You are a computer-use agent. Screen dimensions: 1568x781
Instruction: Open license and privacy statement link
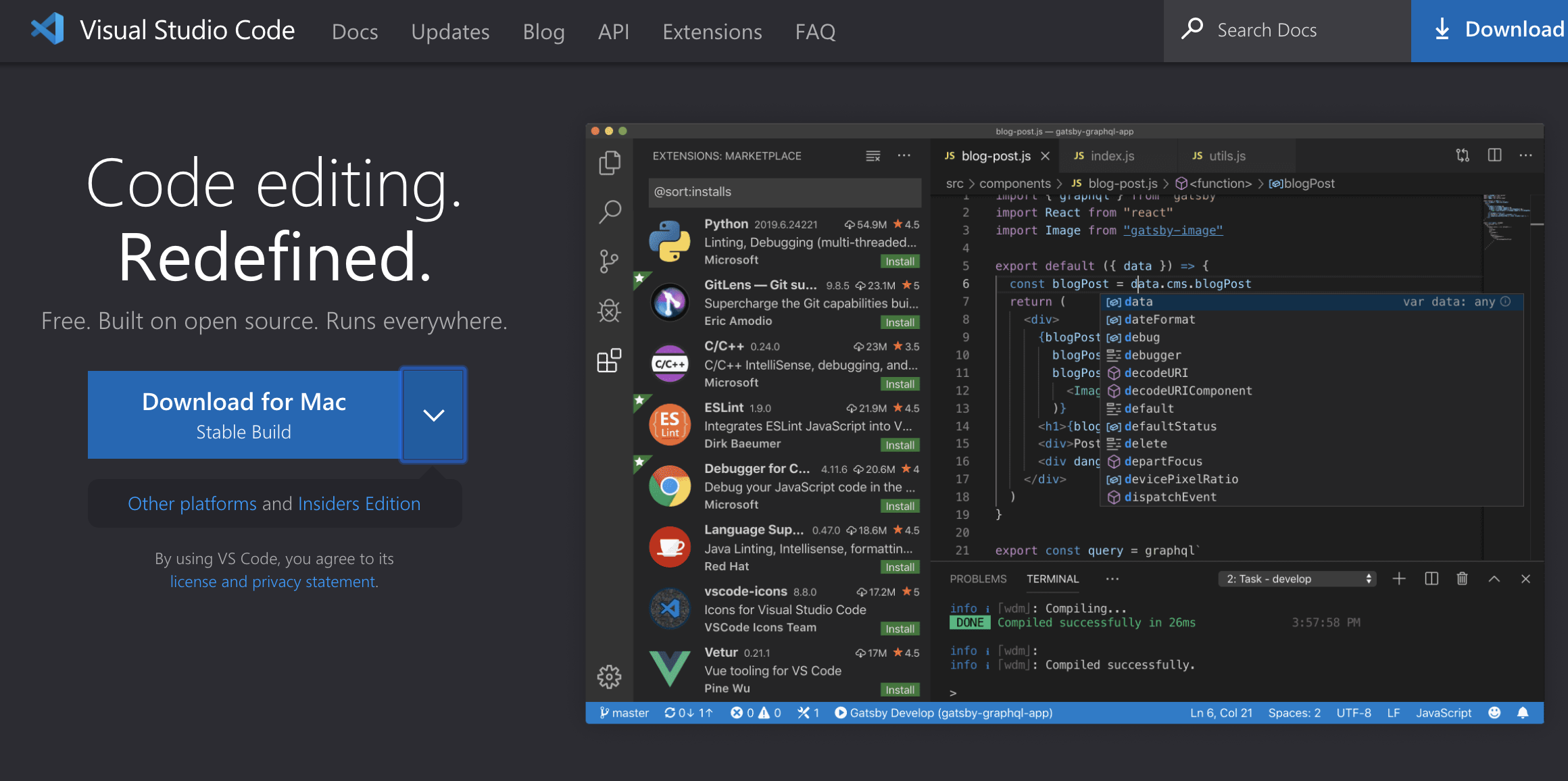coord(274,582)
